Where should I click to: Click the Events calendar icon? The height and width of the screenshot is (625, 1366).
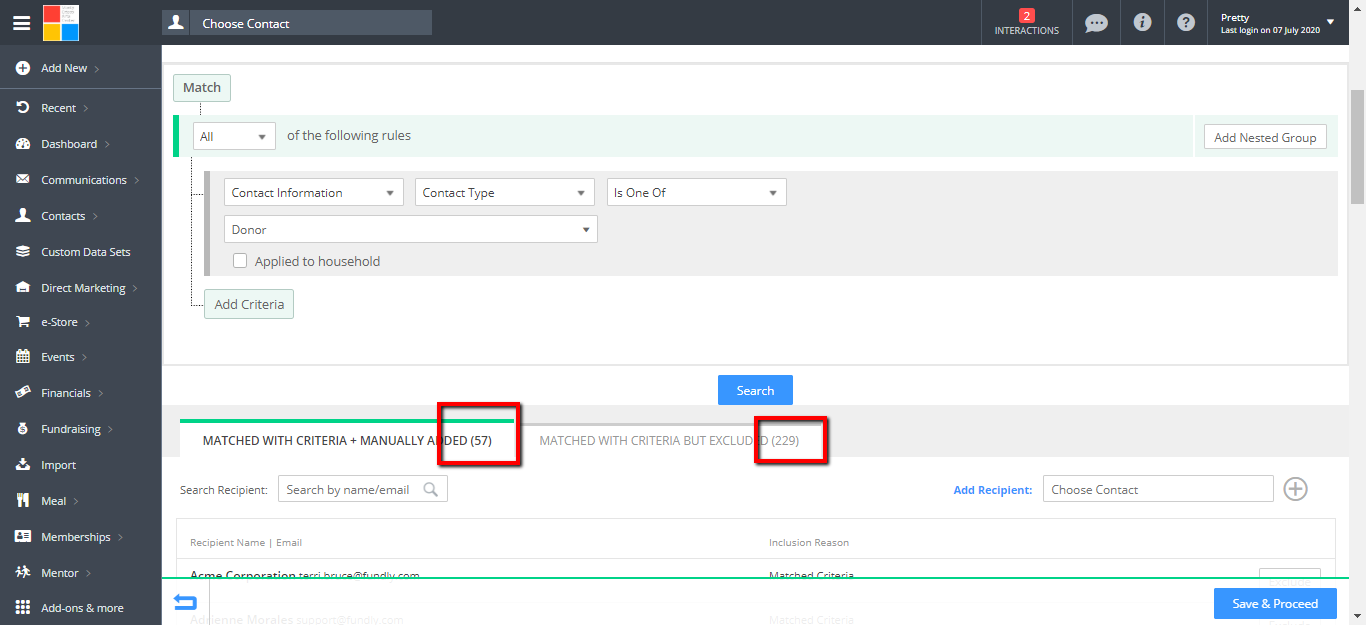pyautogui.click(x=22, y=357)
